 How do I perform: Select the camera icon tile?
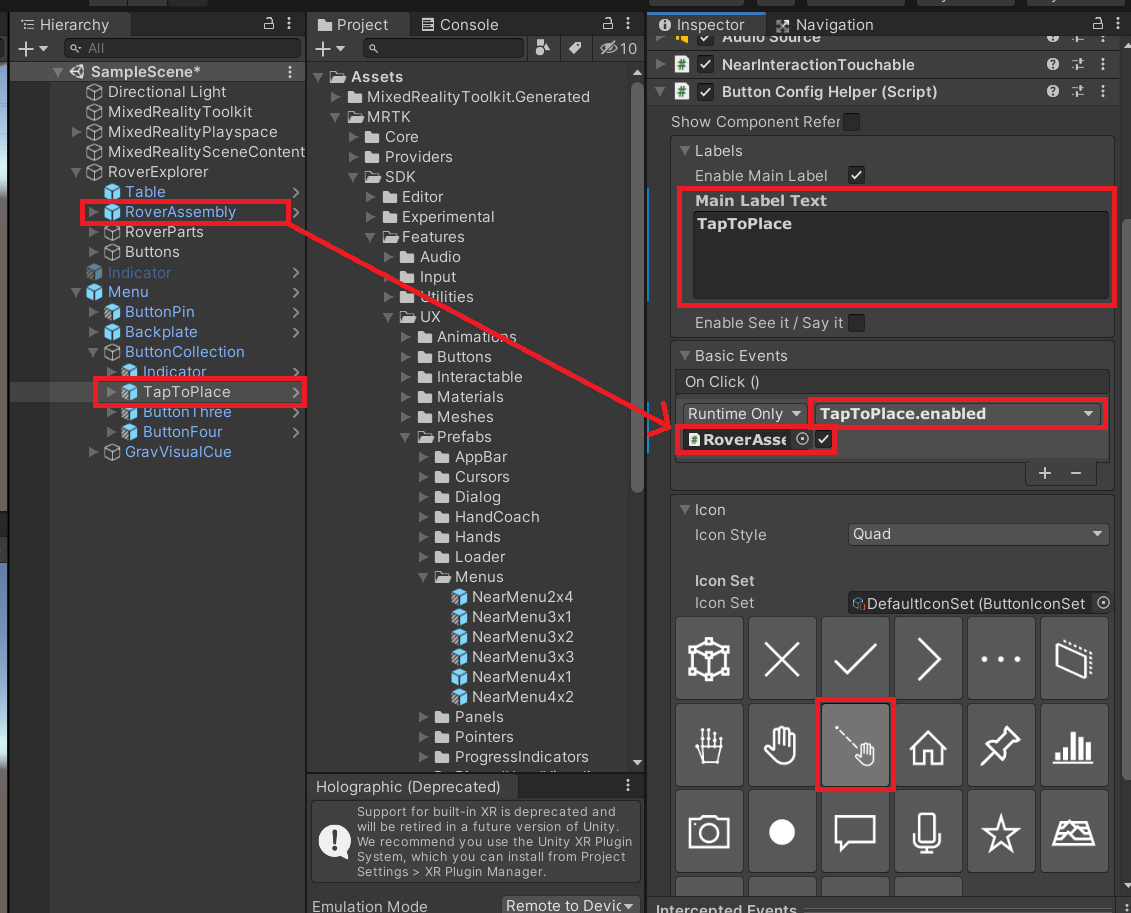point(709,832)
